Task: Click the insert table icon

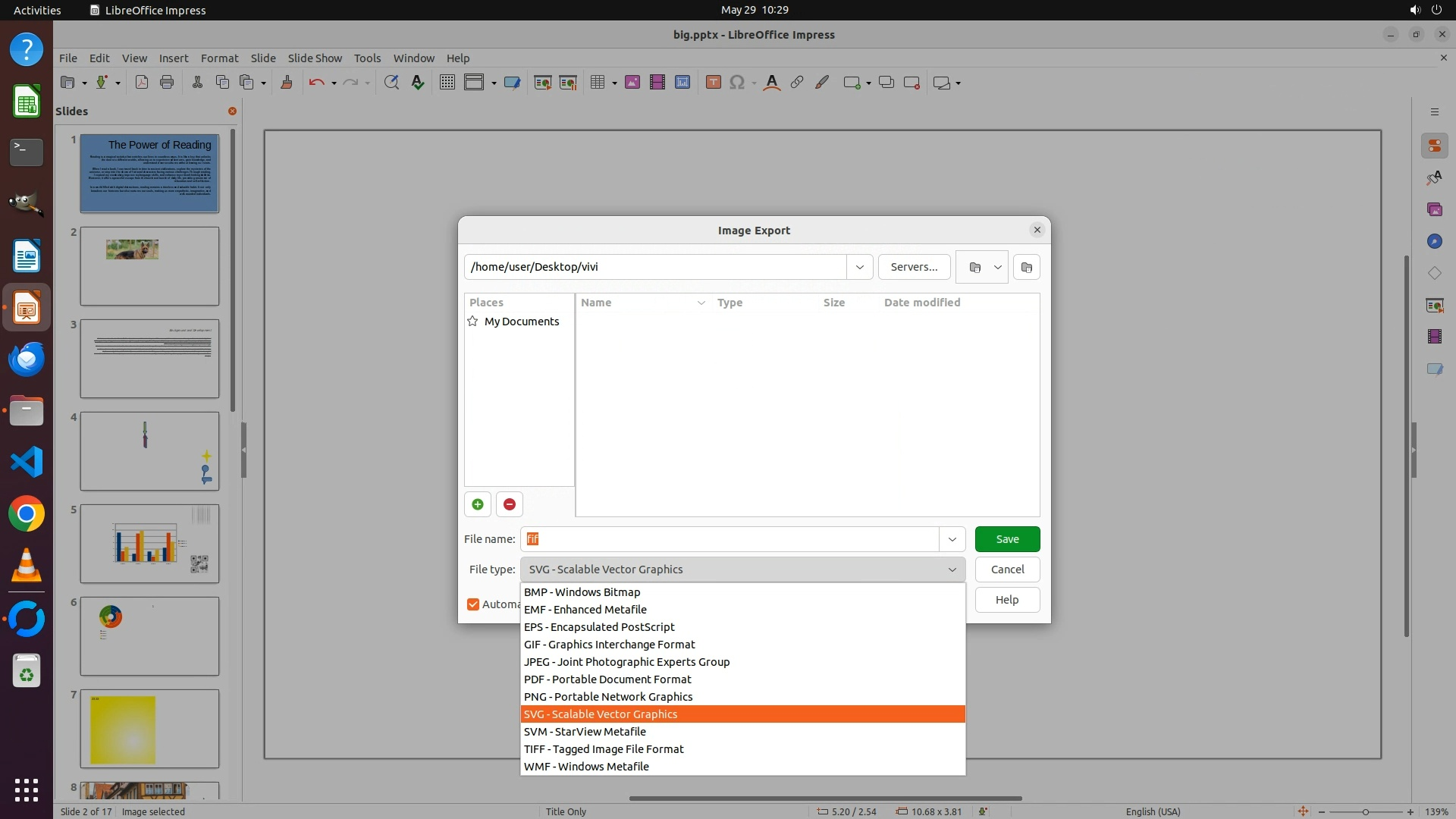Action: (x=598, y=83)
